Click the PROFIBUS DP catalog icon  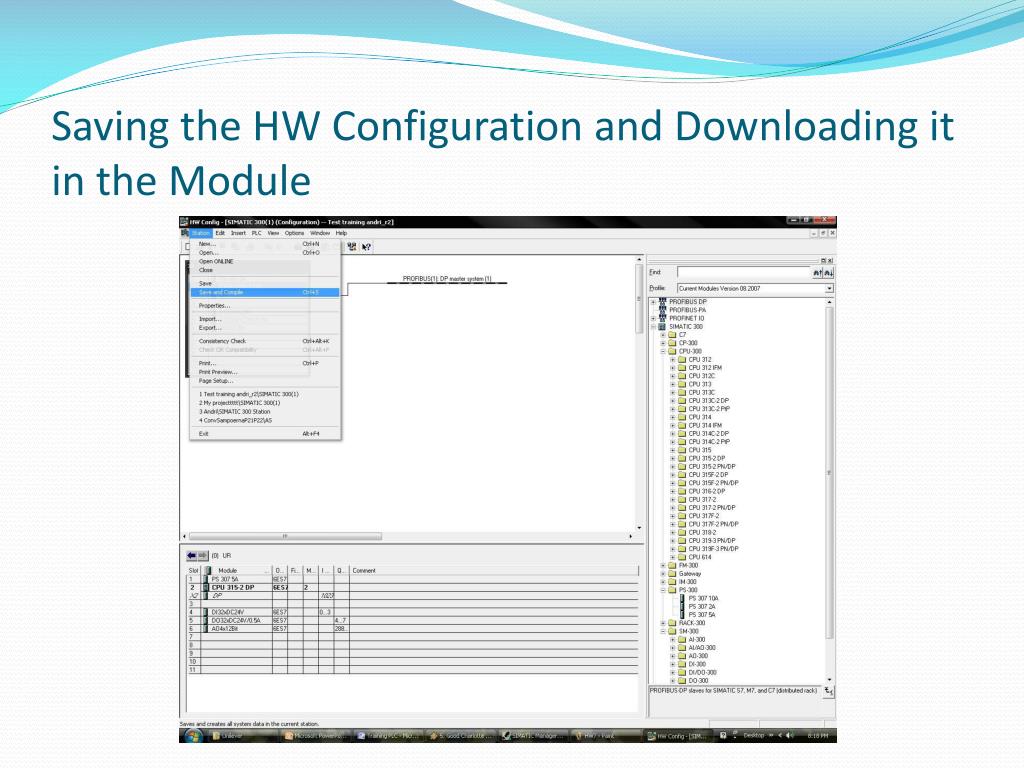(662, 301)
